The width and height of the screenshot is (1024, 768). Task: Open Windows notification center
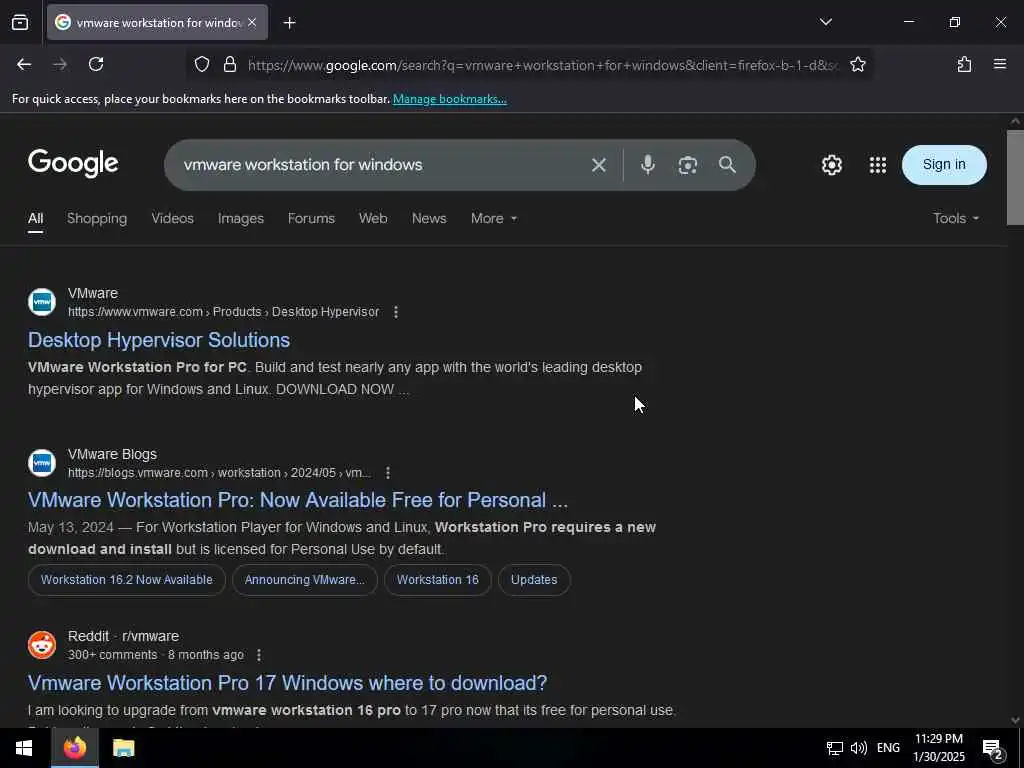[x=991, y=748]
